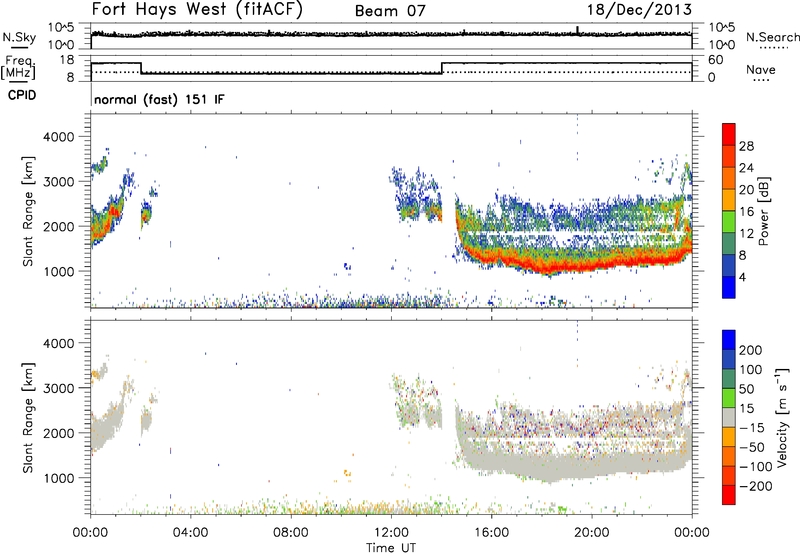Click the 'N.Search' legend label

(772, 37)
